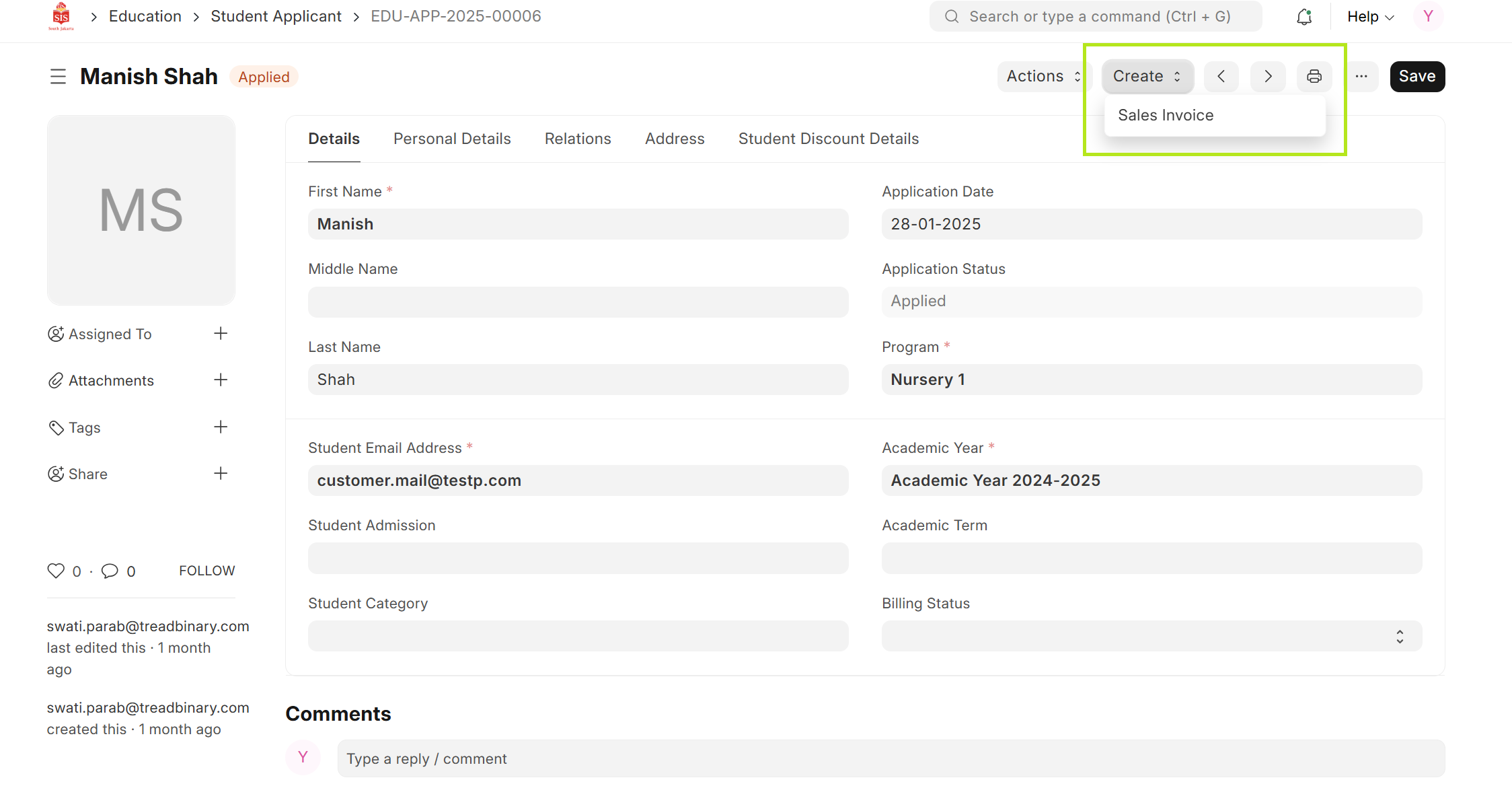The width and height of the screenshot is (1512, 786).
Task: Open the Student Discount Details tab
Action: (x=828, y=139)
